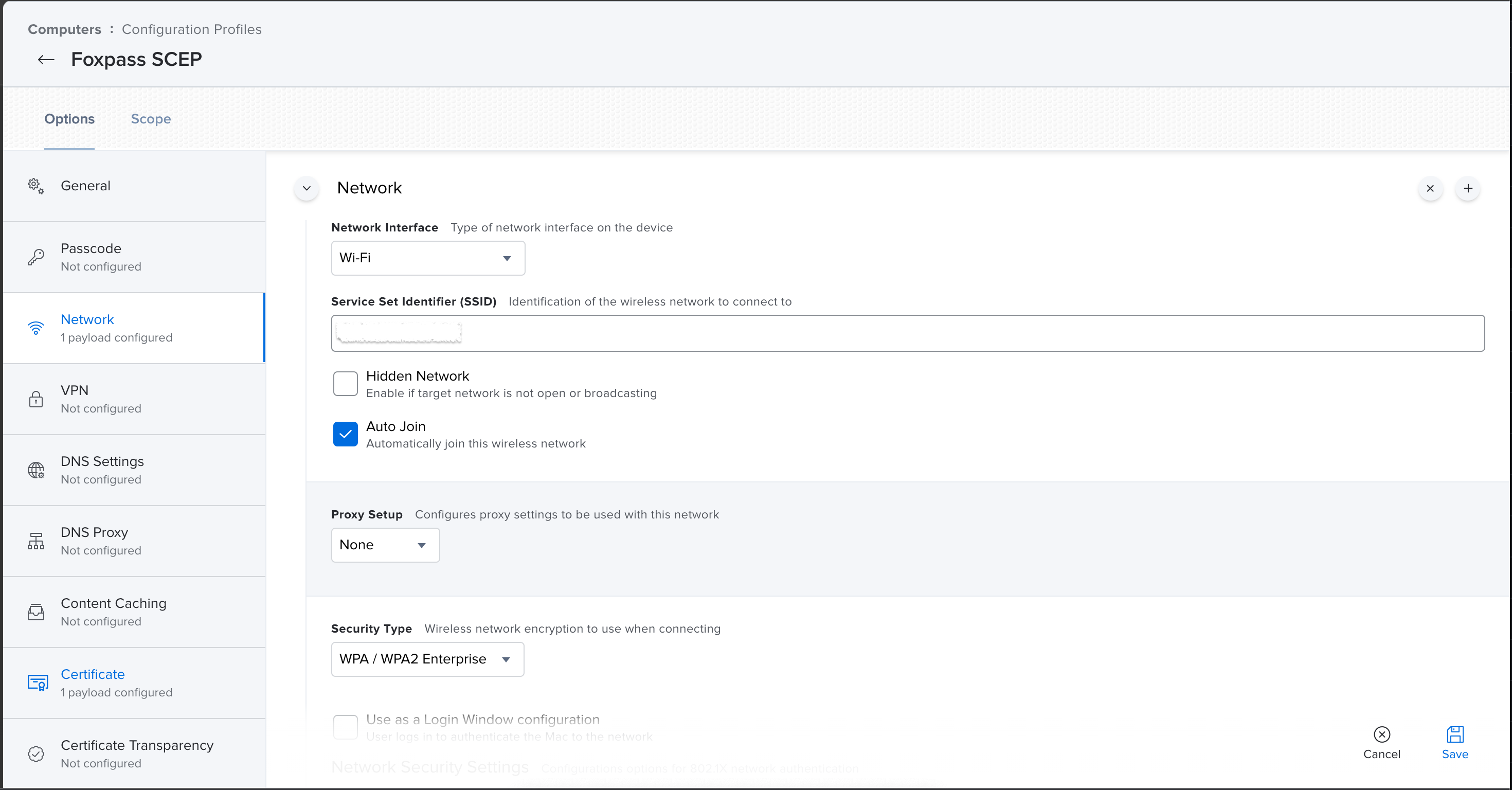This screenshot has width=1512, height=790.
Task: Click the DNS Proxy hierarchy icon
Action: (36, 541)
